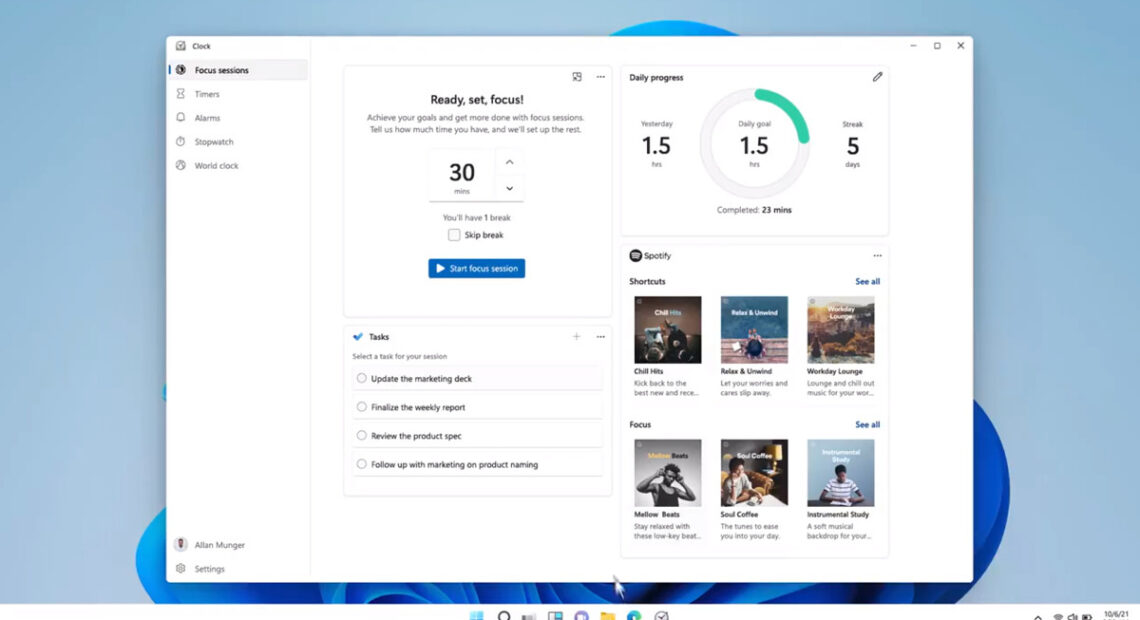Image resolution: width=1140 pixels, height=620 pixels.
Task: Click the Streak 5 days value
Action: [852, 145]
